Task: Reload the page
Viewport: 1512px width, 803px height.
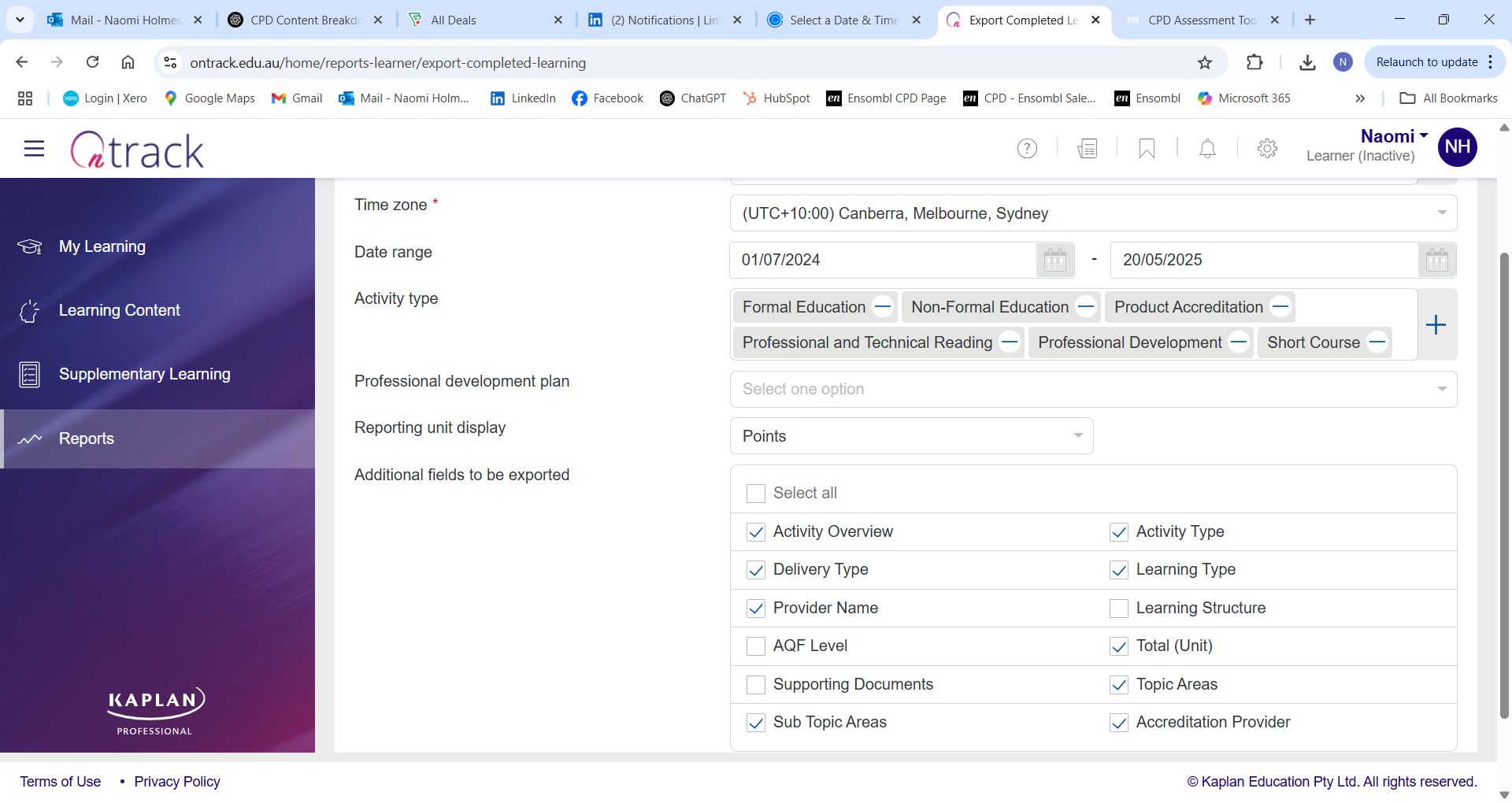Action: coord(92,62)
